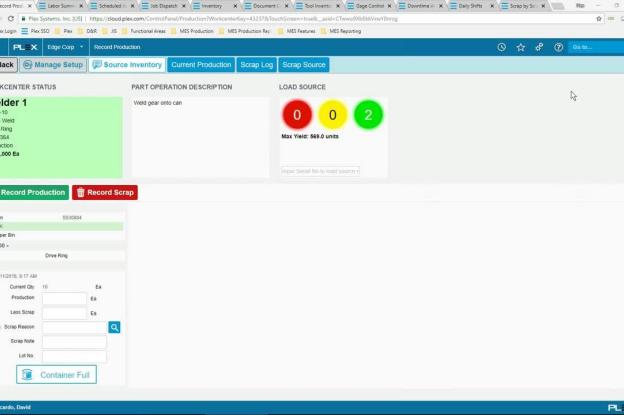Click the Go to search box
The image size is (624, 415).
tap(596, 47)
